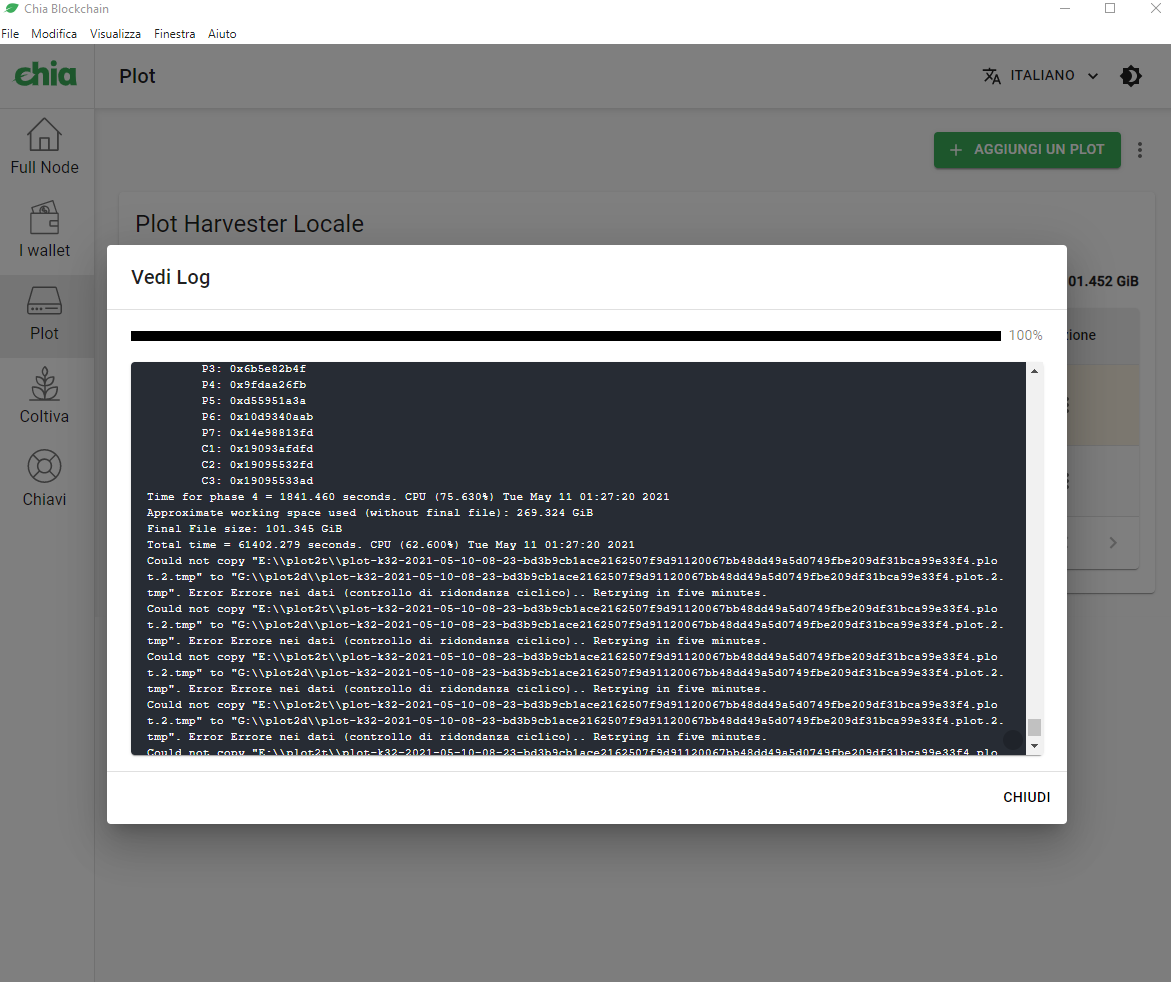Screen dimensions: 1171x982
Task: Go to the Coltiva farming page
Action: click(45, 395)
